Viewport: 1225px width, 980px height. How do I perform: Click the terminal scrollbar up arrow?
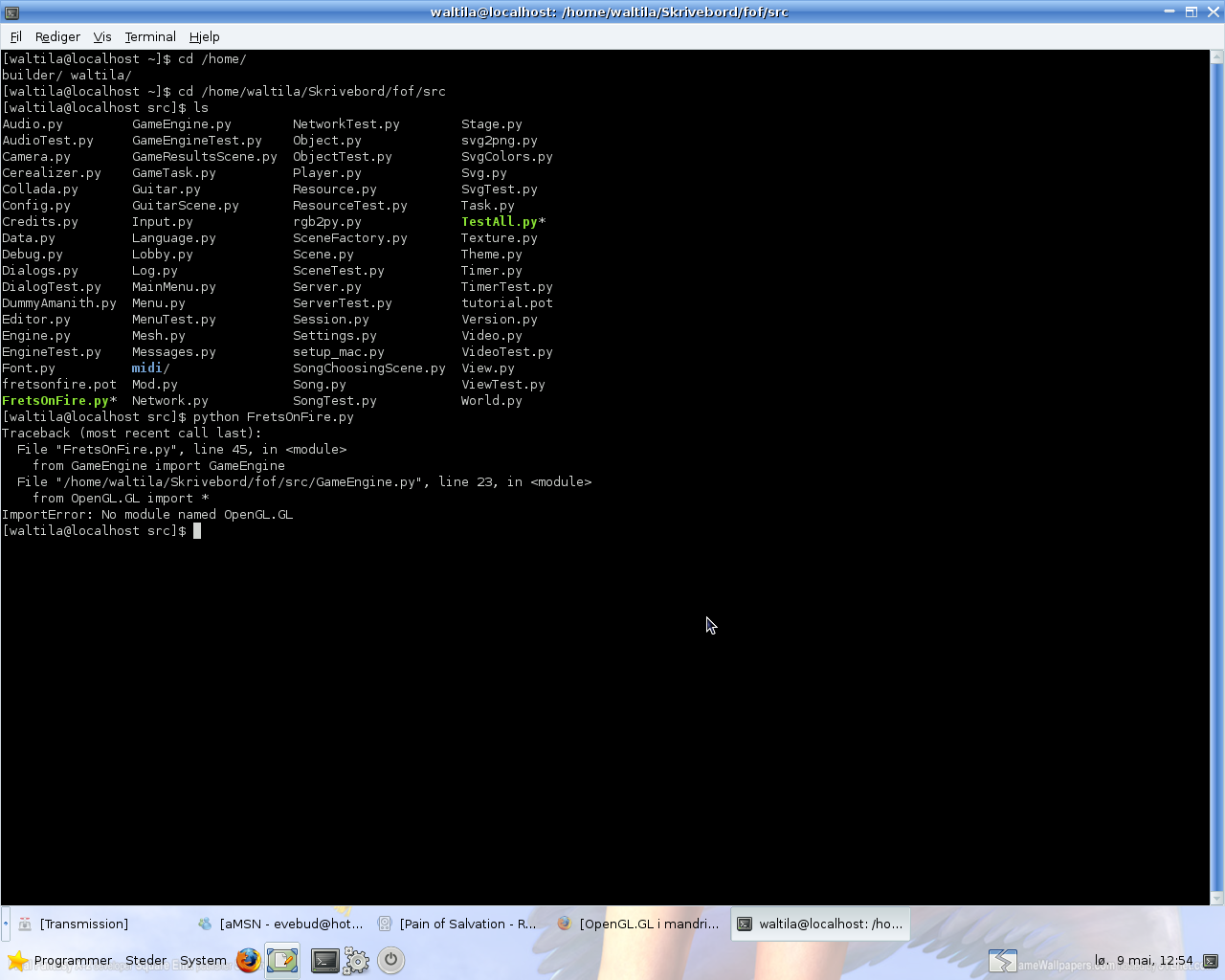pos(1217,56)
